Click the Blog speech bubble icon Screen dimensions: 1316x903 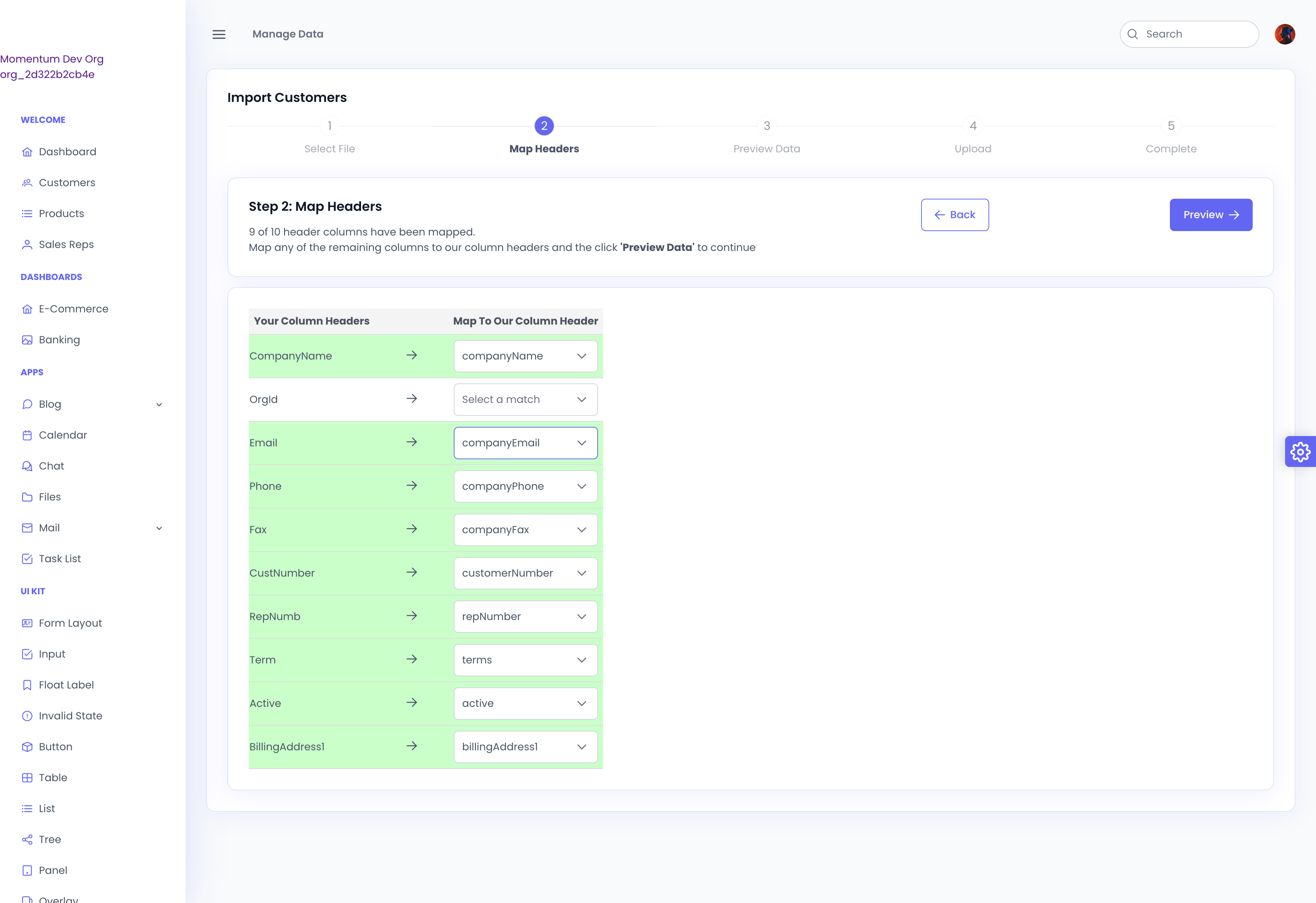27,404
